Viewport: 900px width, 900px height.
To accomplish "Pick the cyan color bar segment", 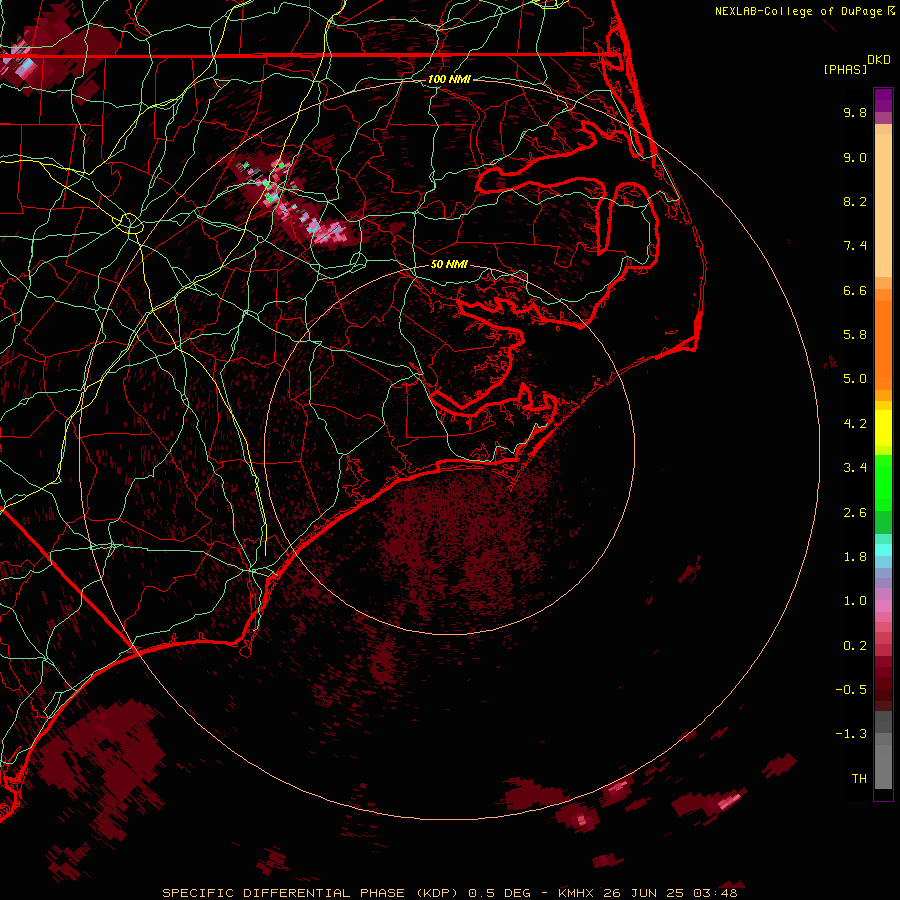I will click(883, 550).
